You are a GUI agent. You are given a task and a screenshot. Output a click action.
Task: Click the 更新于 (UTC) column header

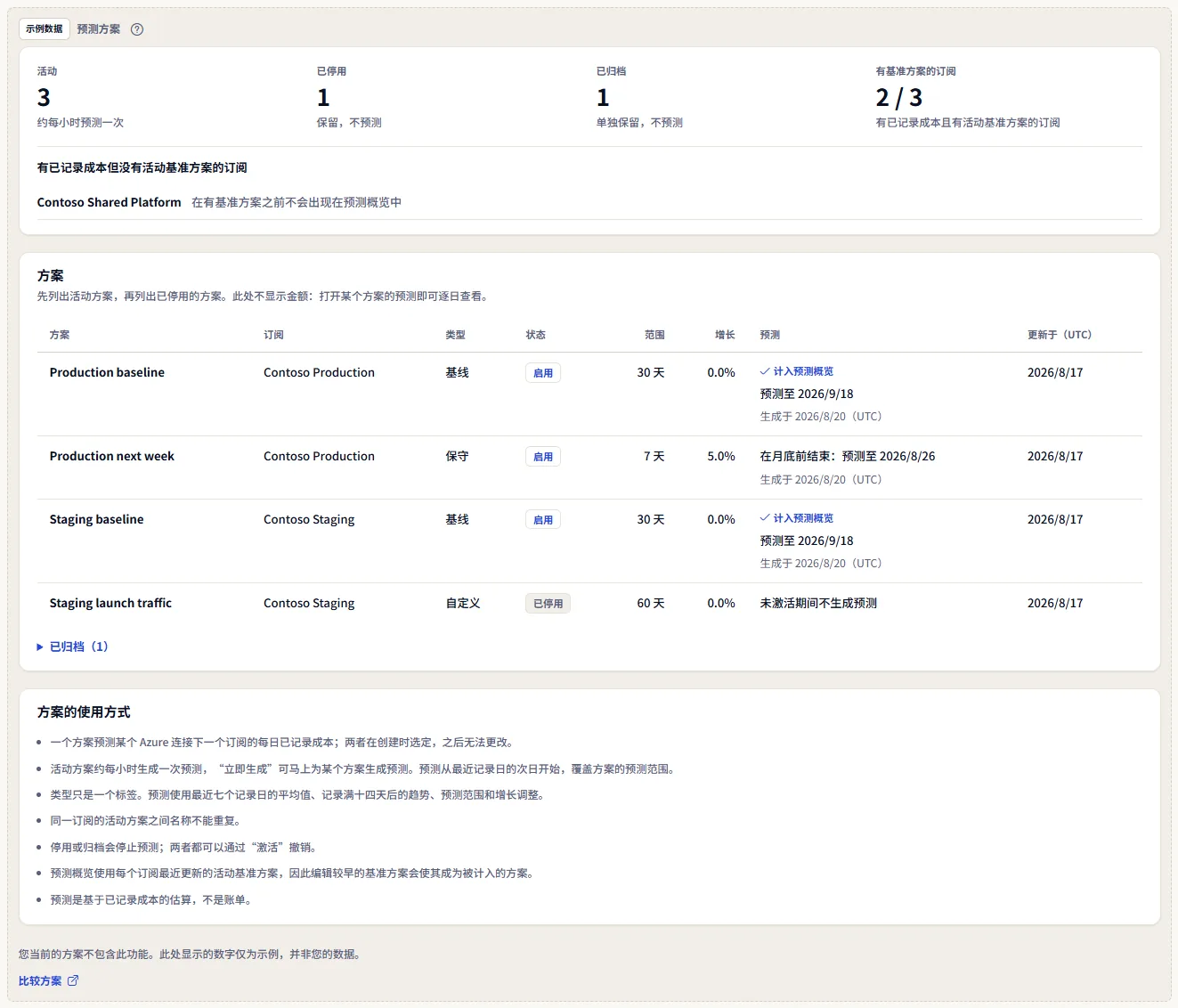point(1060,335)
